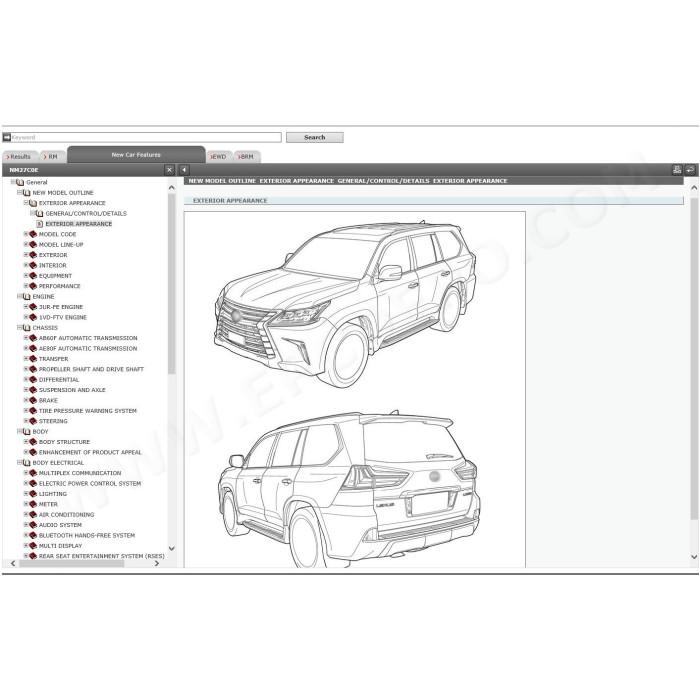Click the ENGINE open-book icon
This screenshot has width=700, height=700.
coord(26,296)
